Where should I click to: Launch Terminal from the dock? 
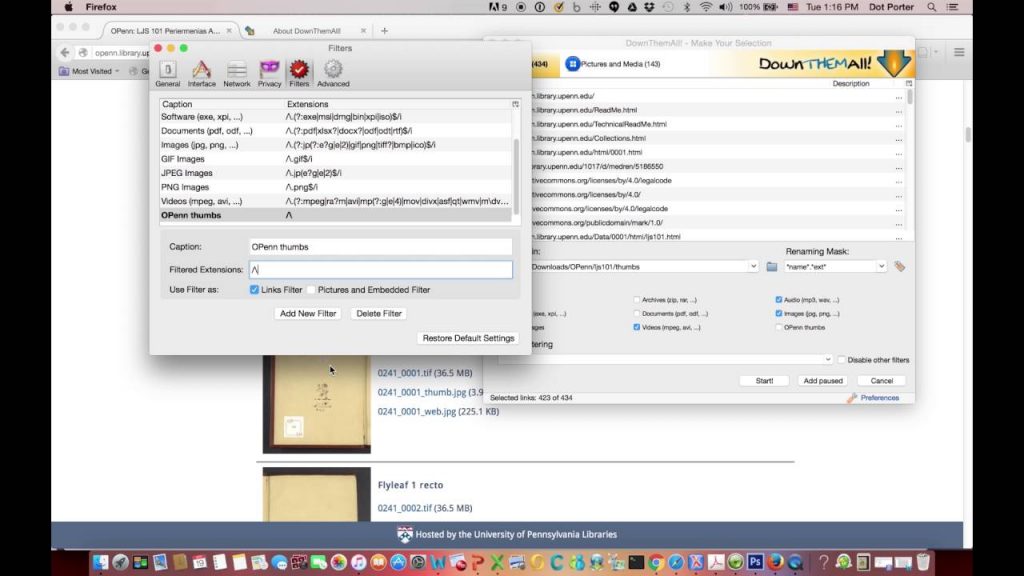click(x=636, y=562)
